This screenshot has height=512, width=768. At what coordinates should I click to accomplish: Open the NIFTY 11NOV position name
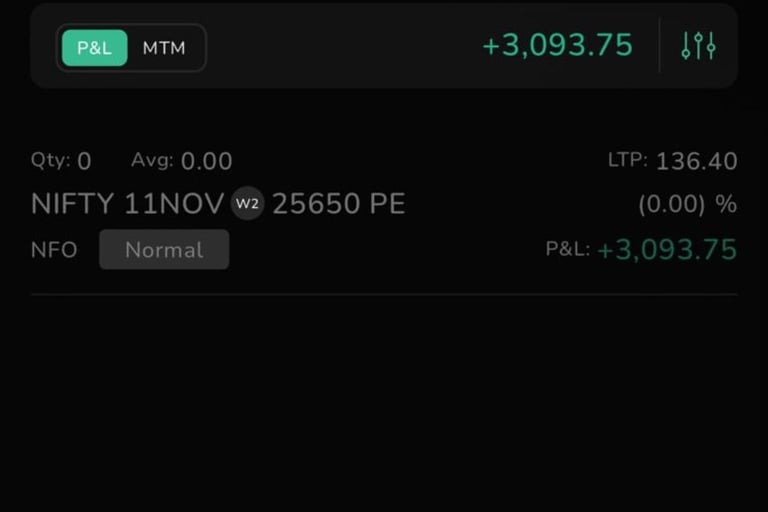127,204
